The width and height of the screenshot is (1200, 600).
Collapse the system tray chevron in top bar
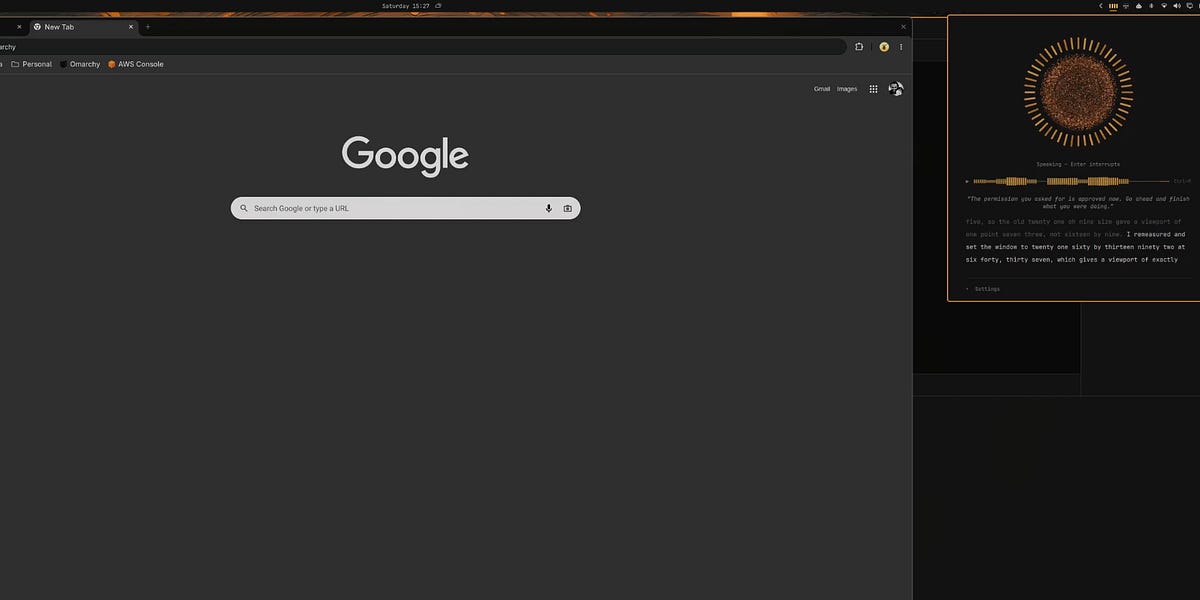tap(1100, 6)
